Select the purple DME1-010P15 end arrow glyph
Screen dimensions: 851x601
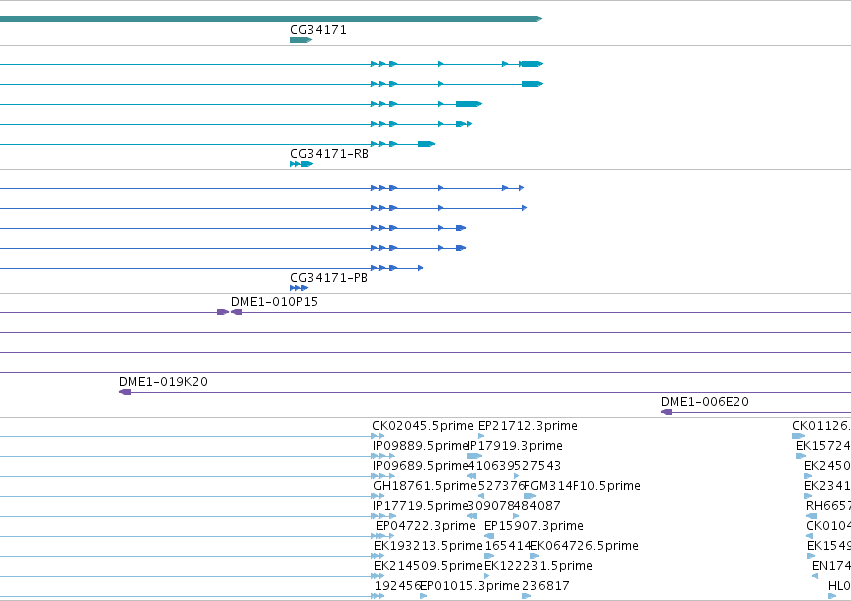[236, 312]
